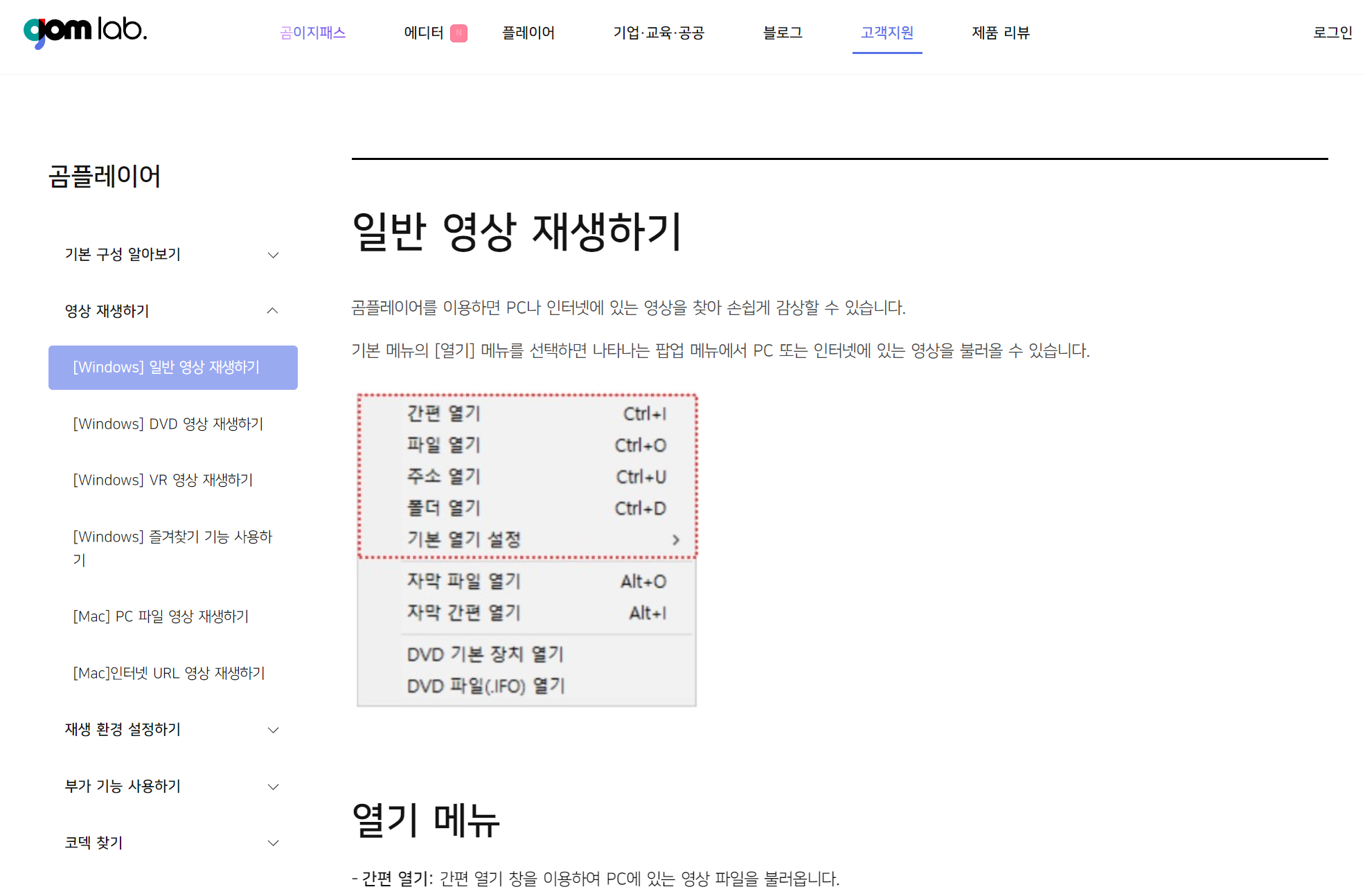1365x896 pixels.
Task: Open [Windows] VR 영상 재생하기 page
Action: tap(162, 480)
